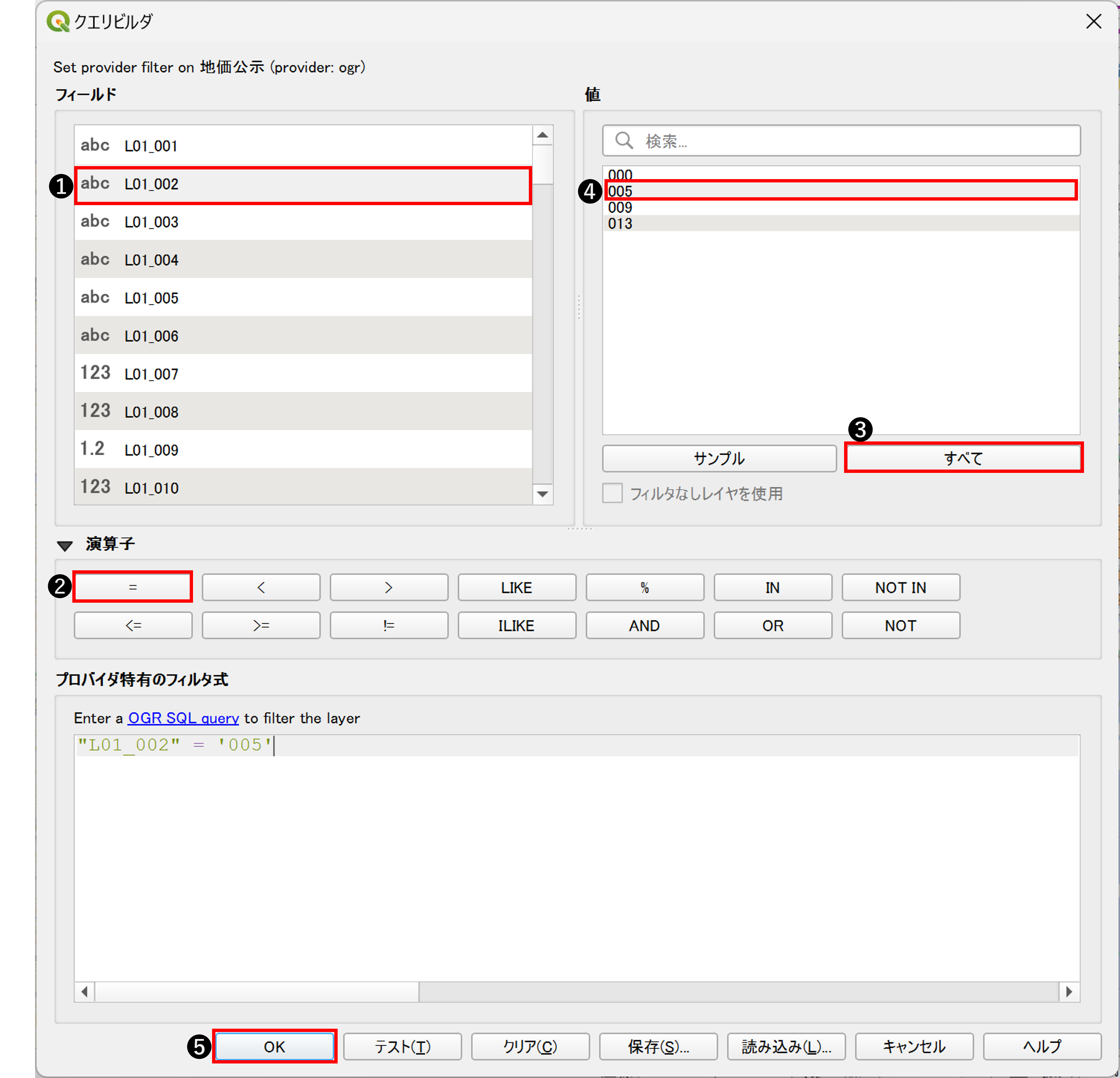Select the L01_006 field row

(x=303, y=336)
